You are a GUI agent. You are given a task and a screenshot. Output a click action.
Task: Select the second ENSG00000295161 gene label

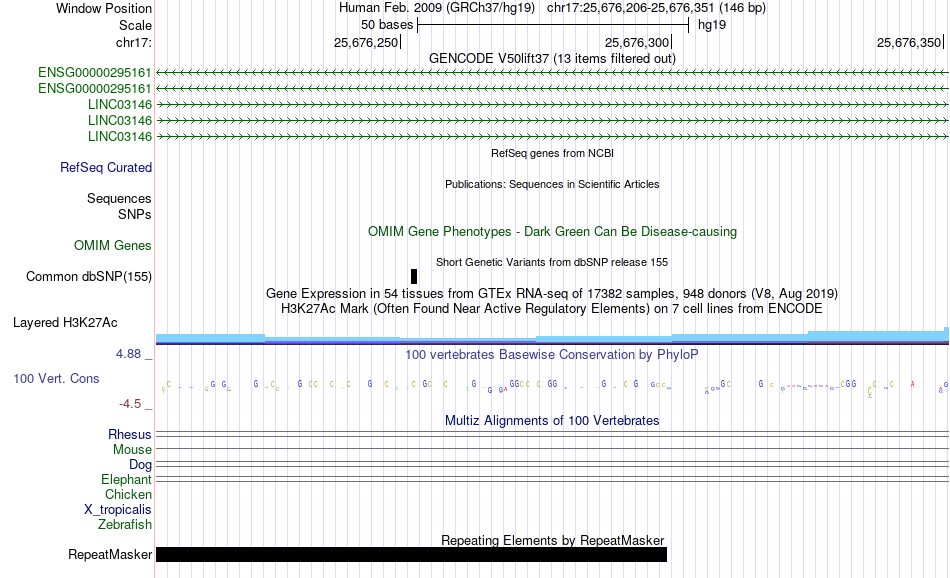[95, 88]
